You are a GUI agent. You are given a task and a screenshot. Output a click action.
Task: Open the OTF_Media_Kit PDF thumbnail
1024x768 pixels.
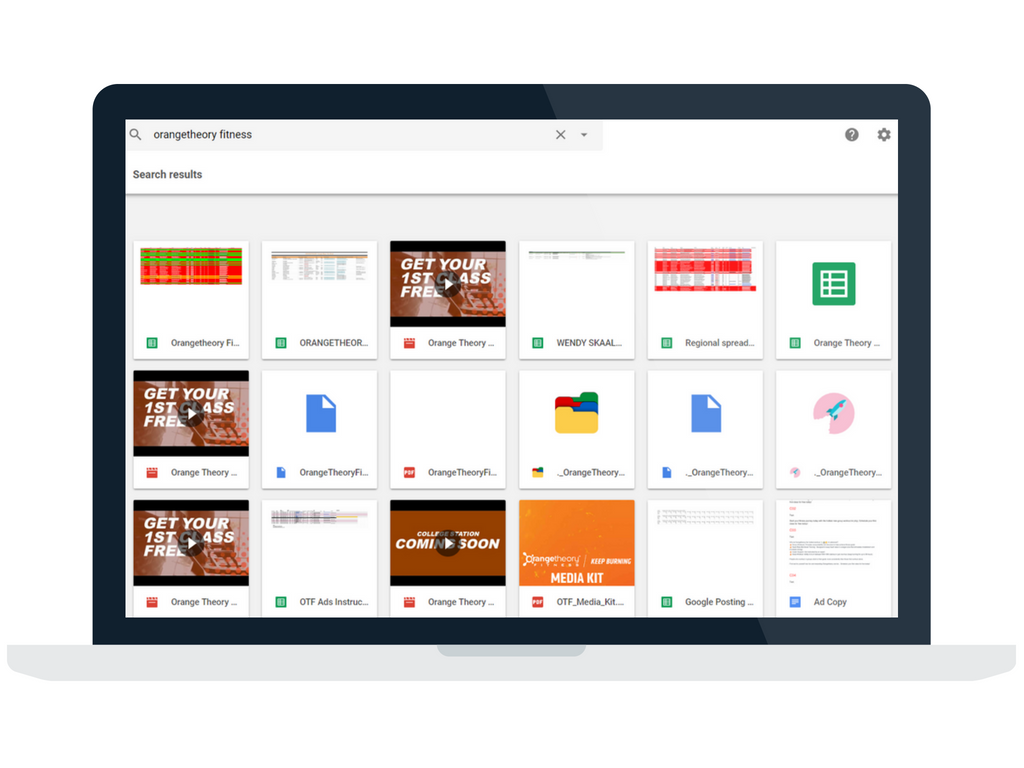576,543
